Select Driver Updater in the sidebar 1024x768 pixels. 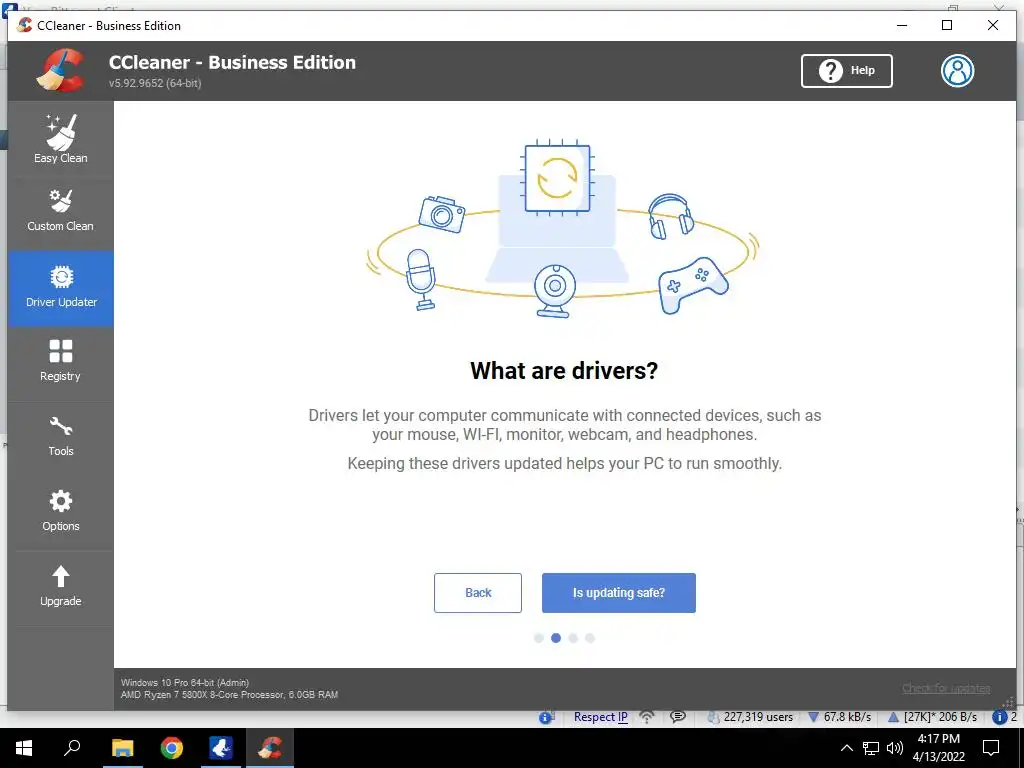coord(61,288)
